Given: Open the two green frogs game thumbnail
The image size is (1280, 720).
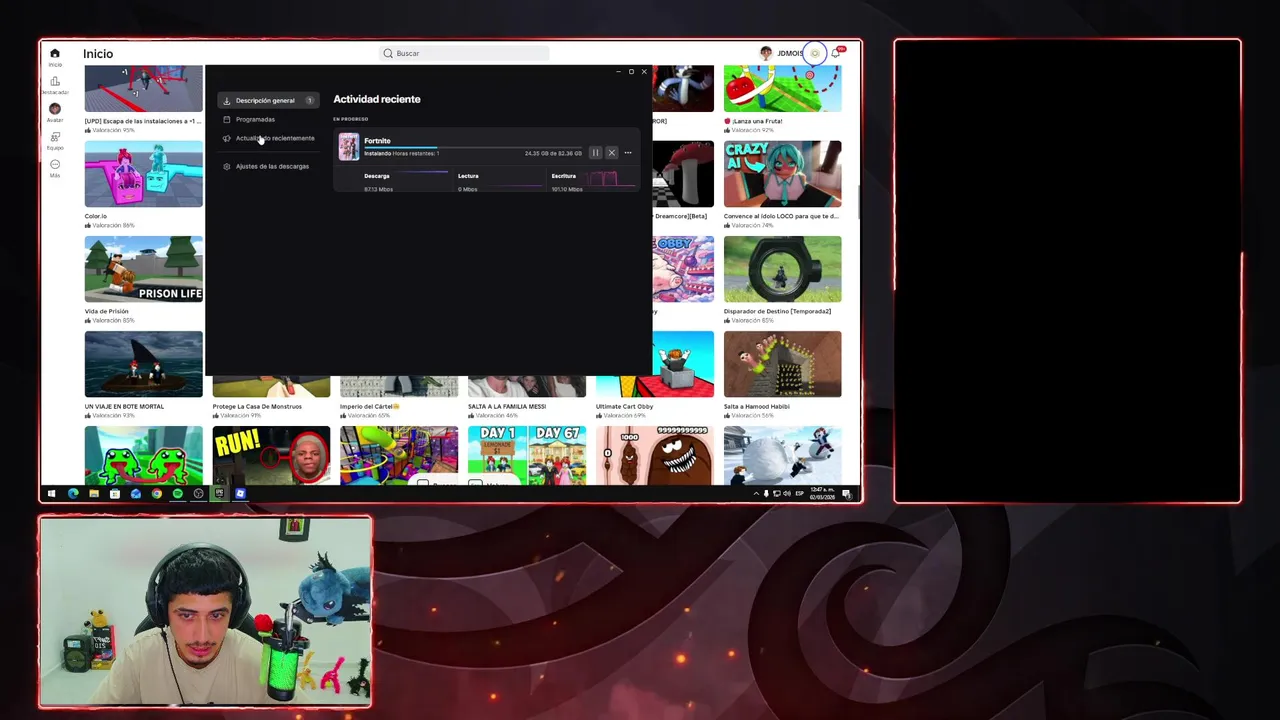Looking at the screenshot, I should 143,455.
